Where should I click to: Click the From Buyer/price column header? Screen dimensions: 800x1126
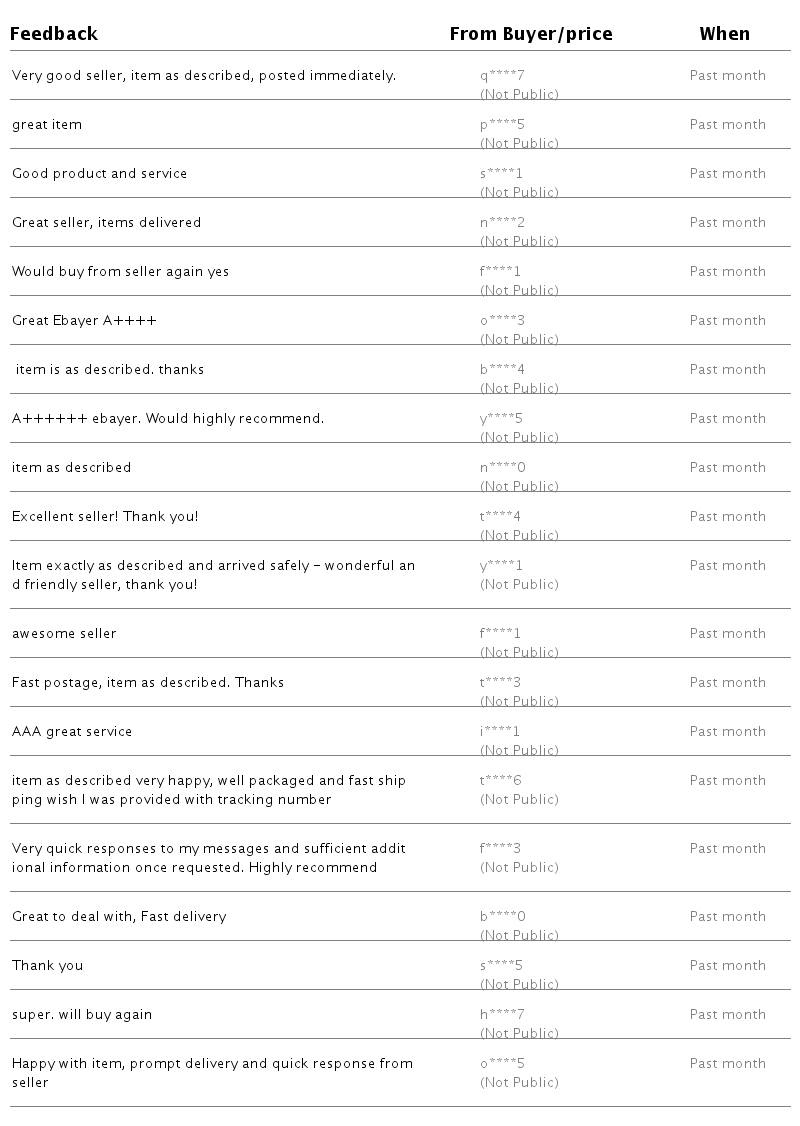pos(531,34)
